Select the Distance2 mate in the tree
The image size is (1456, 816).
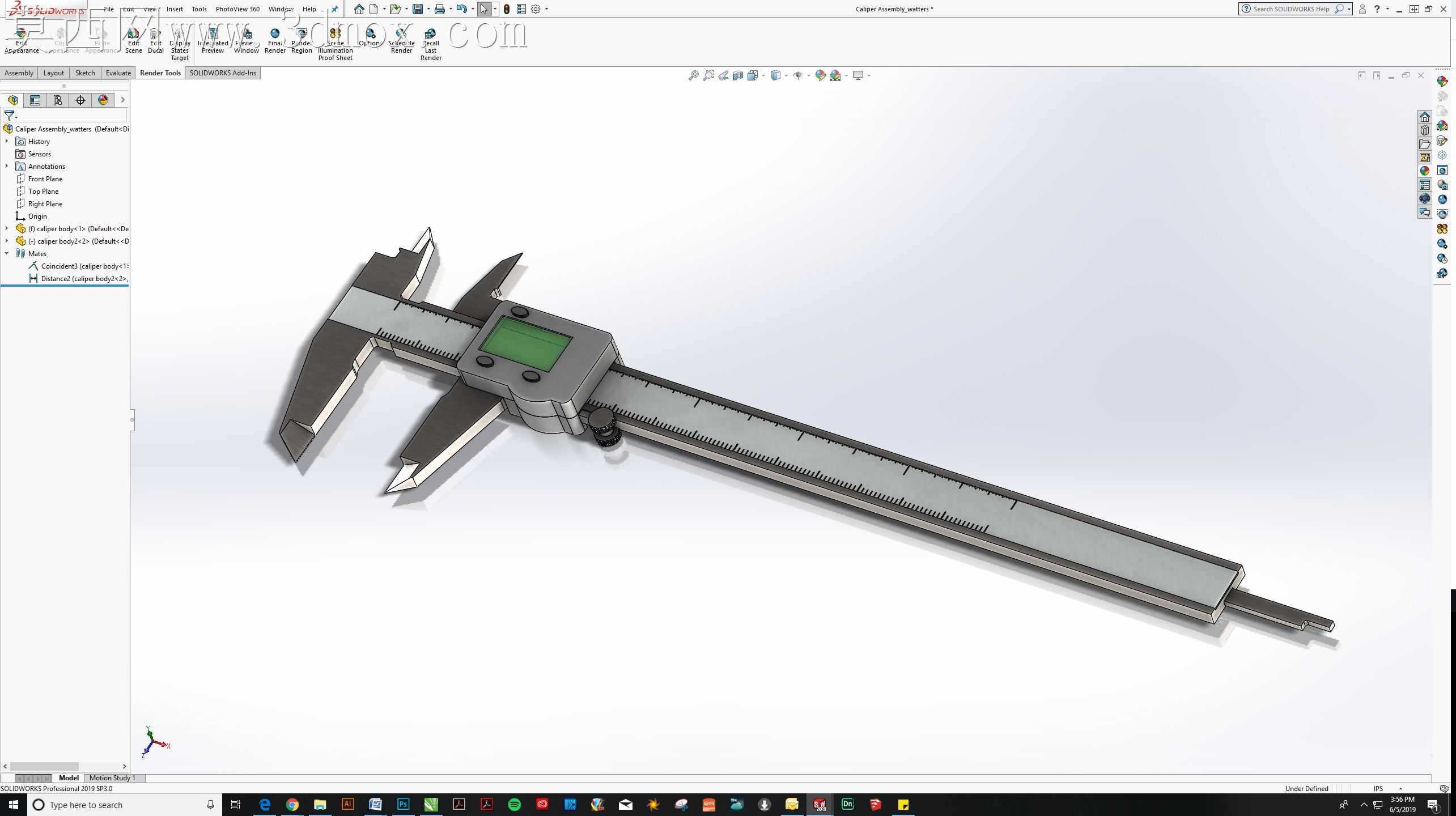click(x=78, y=279)
